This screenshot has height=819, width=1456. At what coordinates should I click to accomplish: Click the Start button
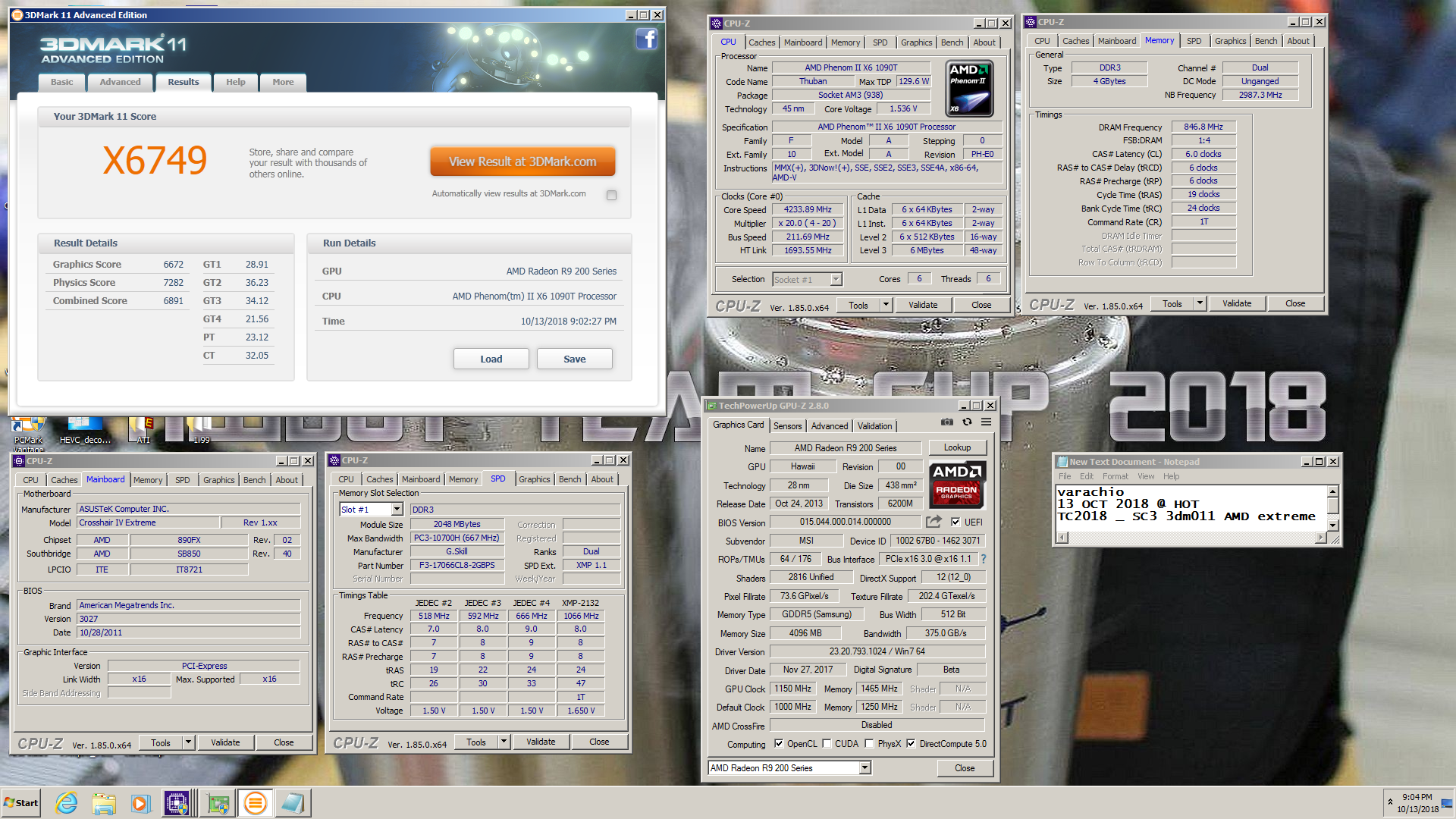tap(21, 803)
